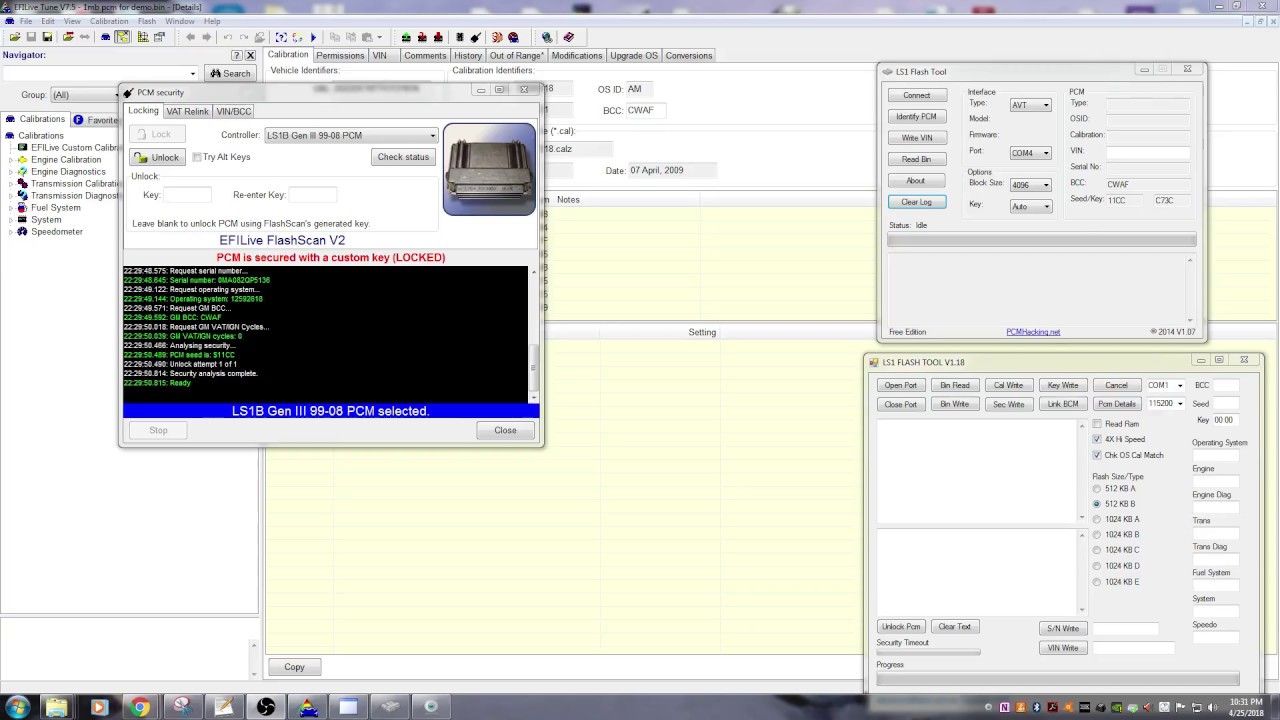Click the table grid toolbar icon
Screen dimensions: 1280x720
[x=143, y=37]
